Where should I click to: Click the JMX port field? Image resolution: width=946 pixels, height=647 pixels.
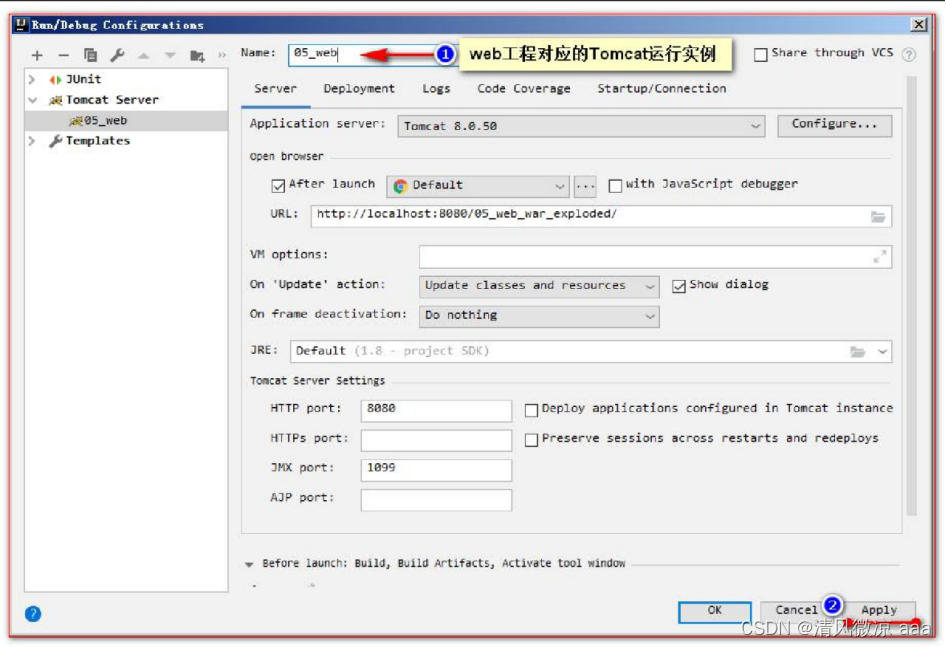tap(436, 470)
